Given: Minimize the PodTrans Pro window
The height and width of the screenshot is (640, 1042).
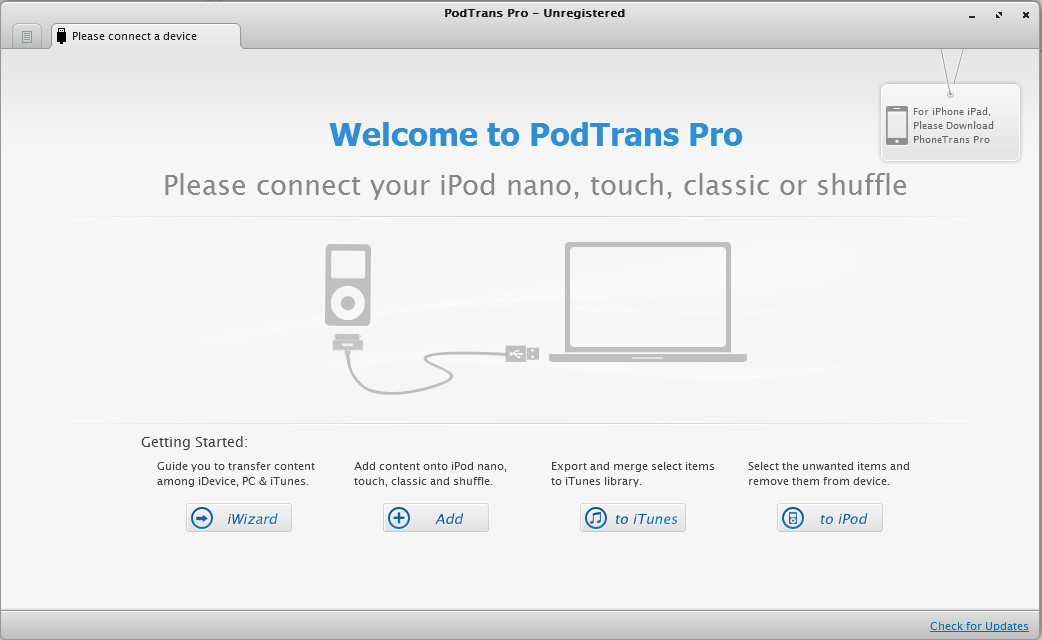Looking at the screenshot, I should (x=973, y=15).
